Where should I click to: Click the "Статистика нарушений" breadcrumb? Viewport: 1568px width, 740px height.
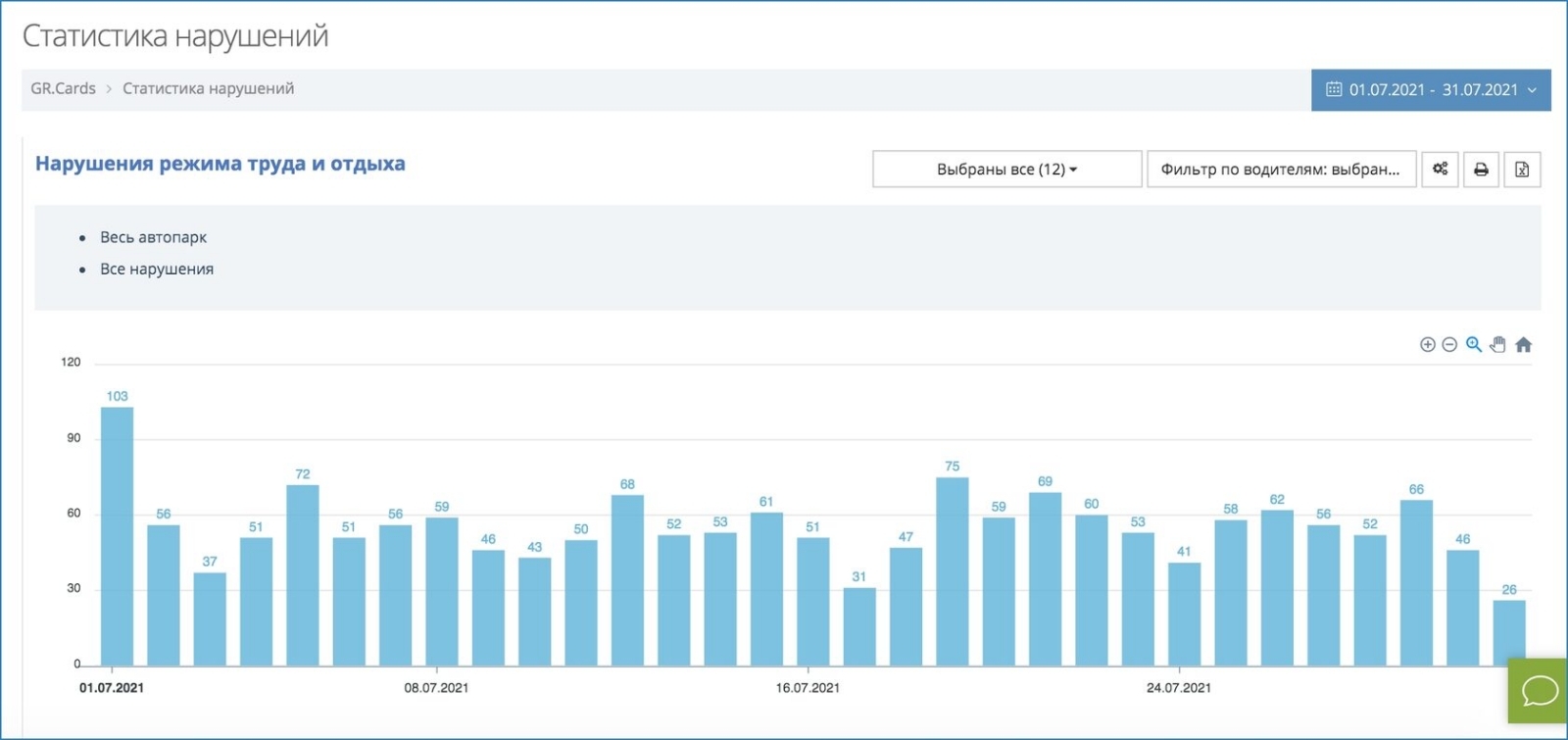pos(208,88)
